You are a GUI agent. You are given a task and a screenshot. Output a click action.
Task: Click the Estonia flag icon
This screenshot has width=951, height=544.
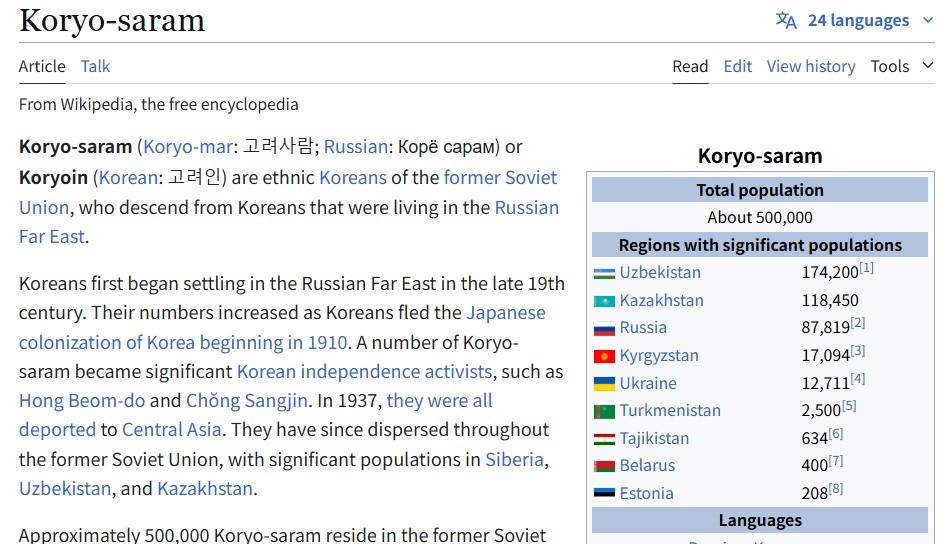(604, 494)
